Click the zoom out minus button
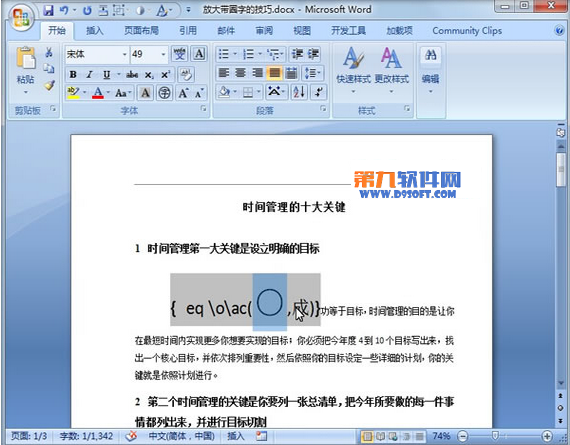 463,436
